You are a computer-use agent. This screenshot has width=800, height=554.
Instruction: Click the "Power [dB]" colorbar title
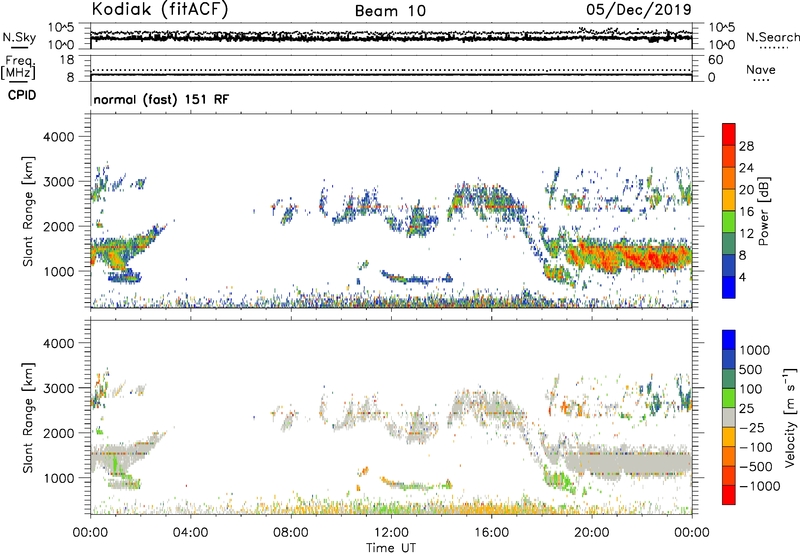[x=764, y=211]
